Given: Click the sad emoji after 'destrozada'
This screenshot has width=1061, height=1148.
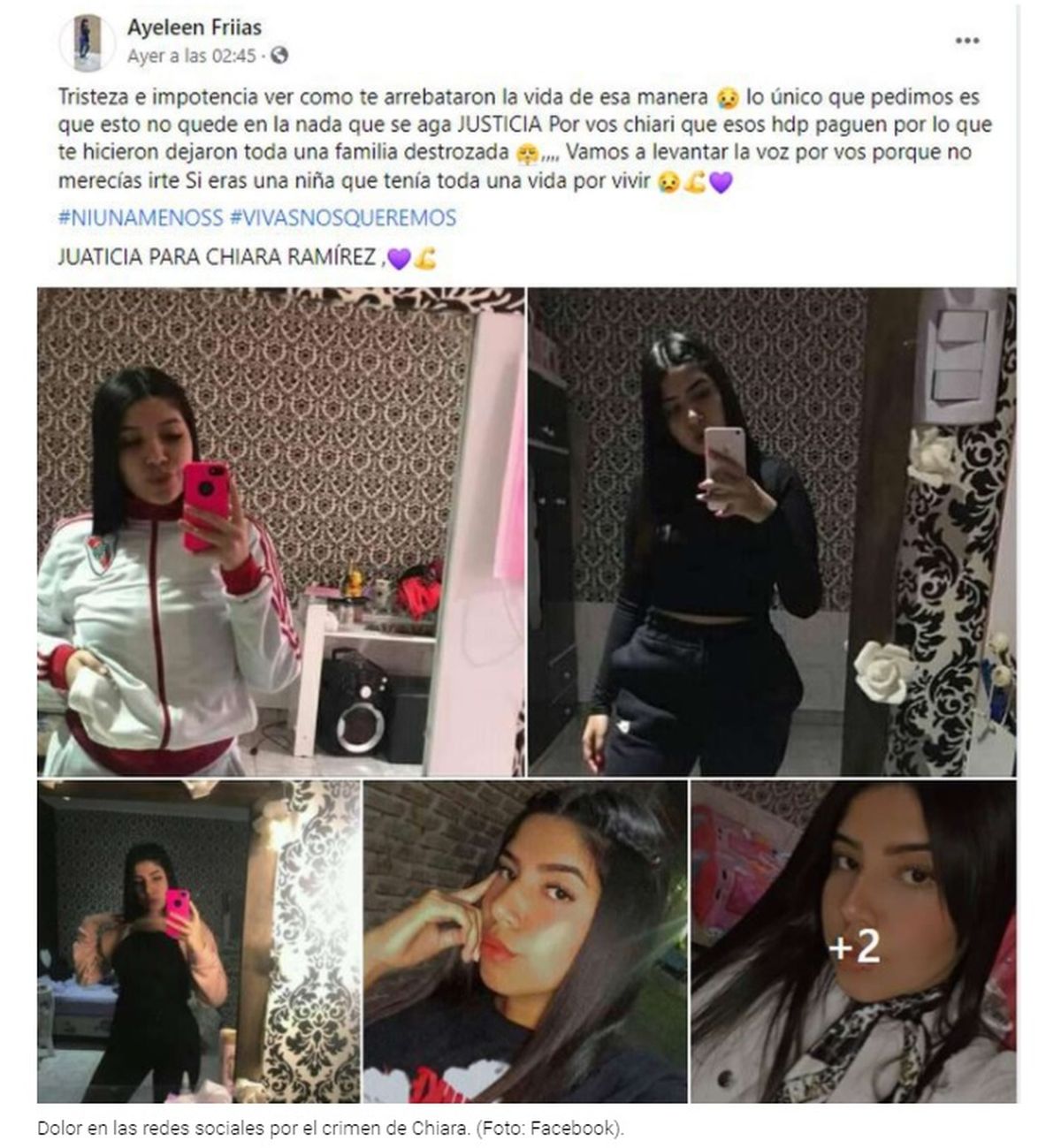Looking at the screenshot, I should click(526, 153).
